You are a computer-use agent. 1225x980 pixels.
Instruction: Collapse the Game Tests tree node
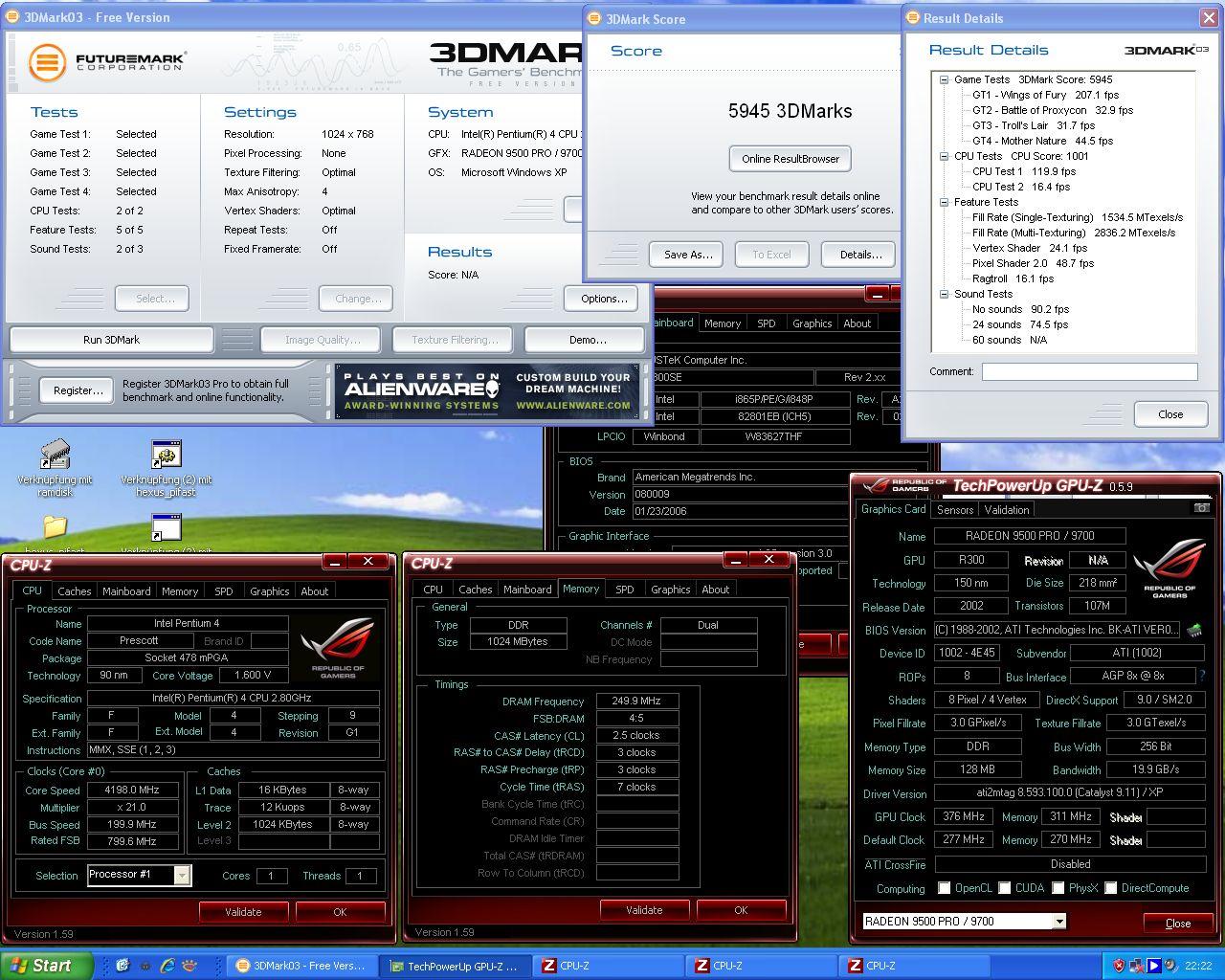(x=944, y=79)
